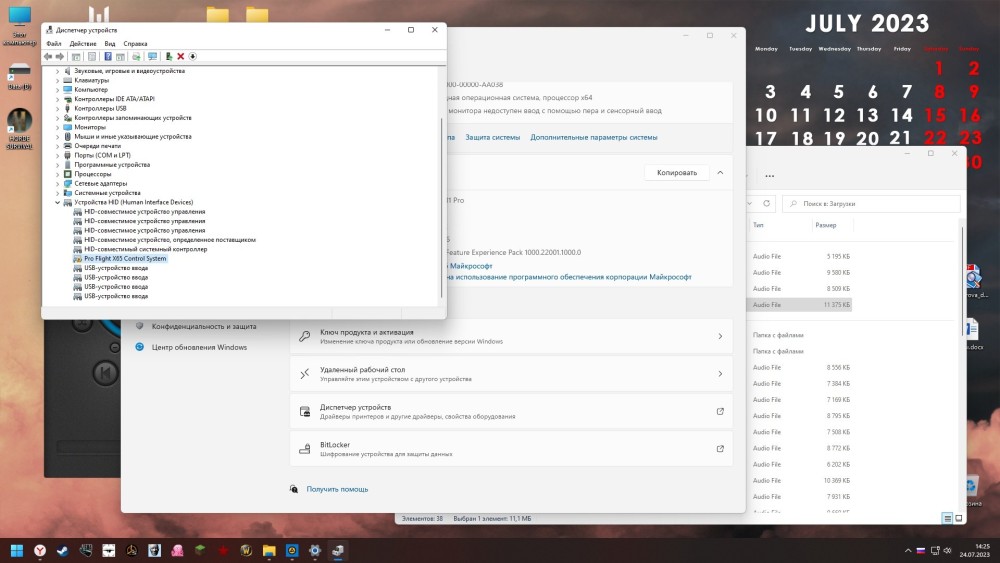Switch Explorer to details view icon
Viewport: 1000px width, 563px height.
click(x=947, y=518)
